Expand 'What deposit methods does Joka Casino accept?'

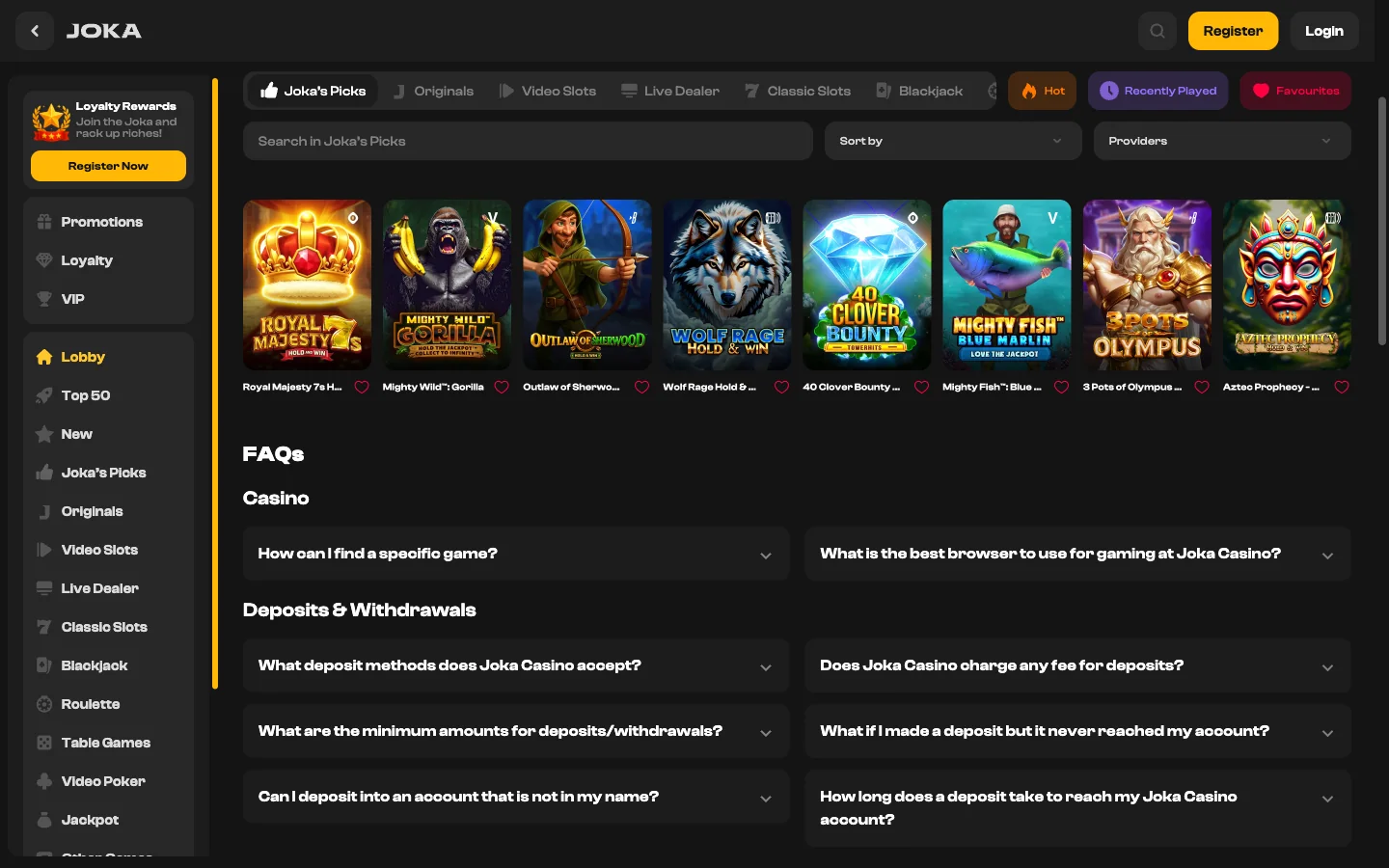[516, 665]
